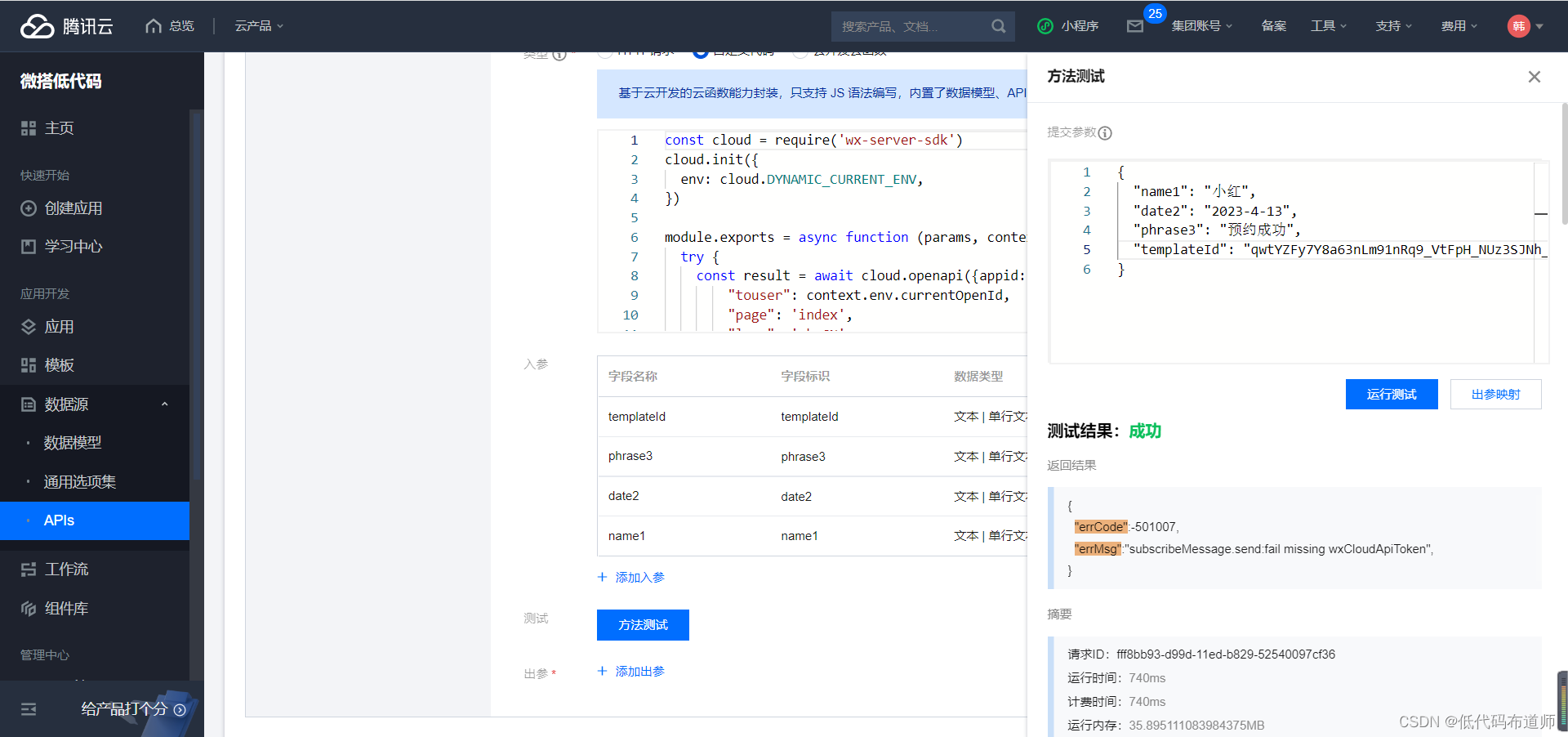Click the blue info banner about 云函数
Viewport: 1568px width, 737px height.
(x=813, y=93)
